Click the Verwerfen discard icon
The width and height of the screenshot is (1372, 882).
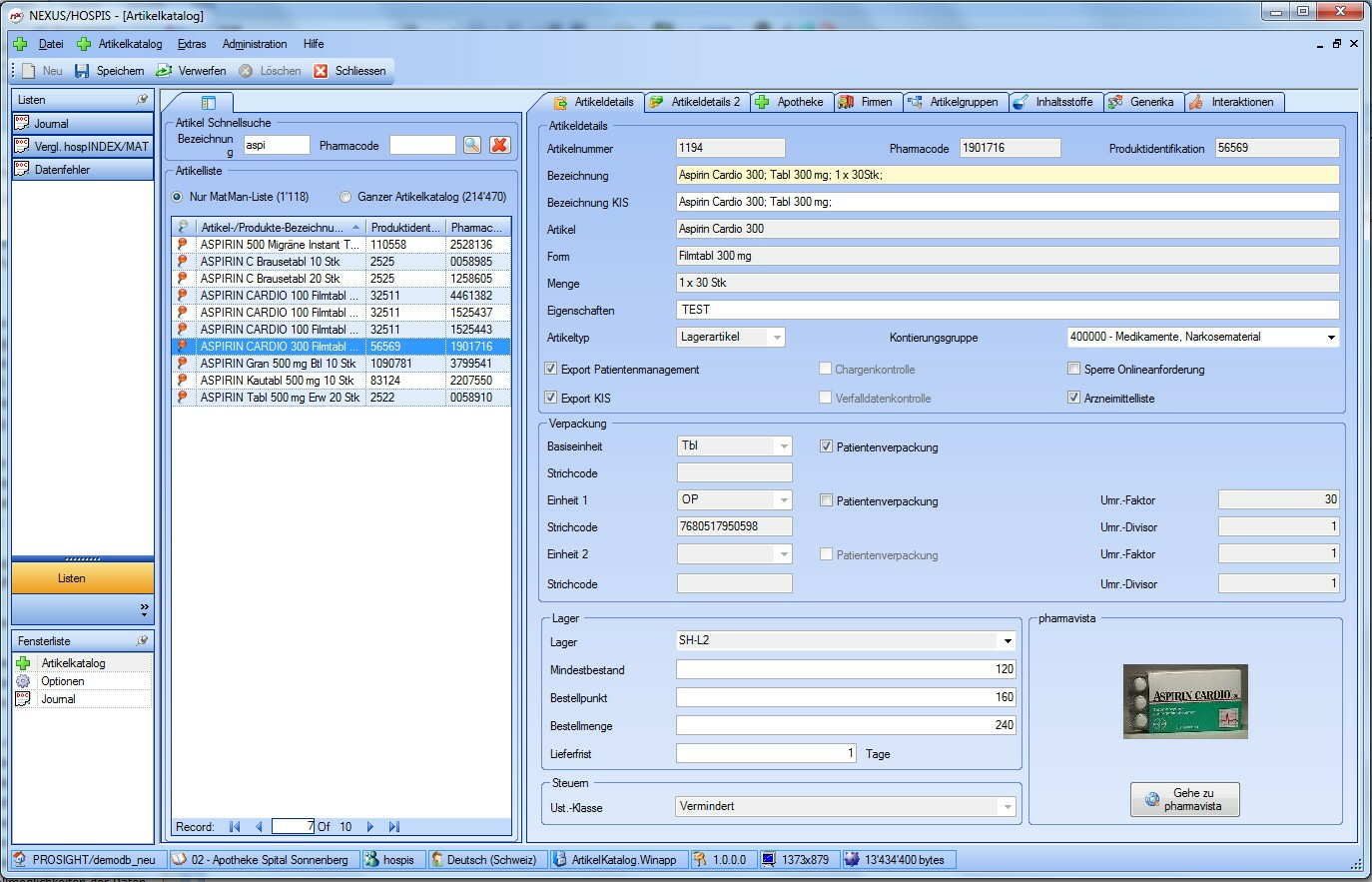click(165, 71)
